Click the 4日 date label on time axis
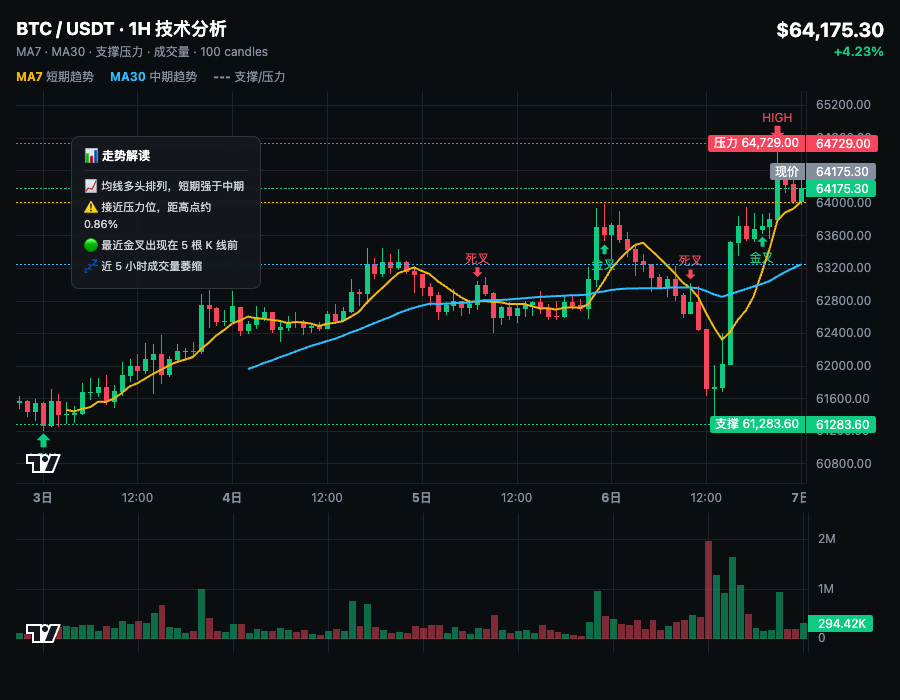 (232, 497)
